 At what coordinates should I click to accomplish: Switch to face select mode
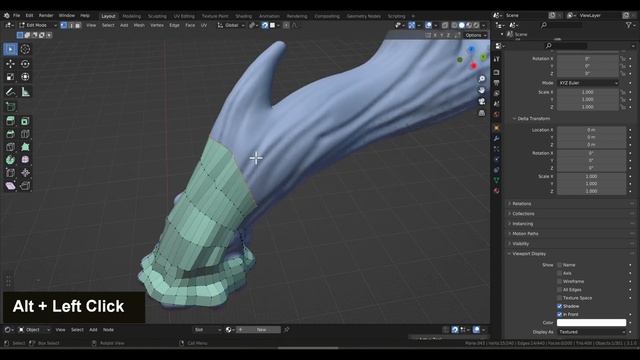(78, 25)
